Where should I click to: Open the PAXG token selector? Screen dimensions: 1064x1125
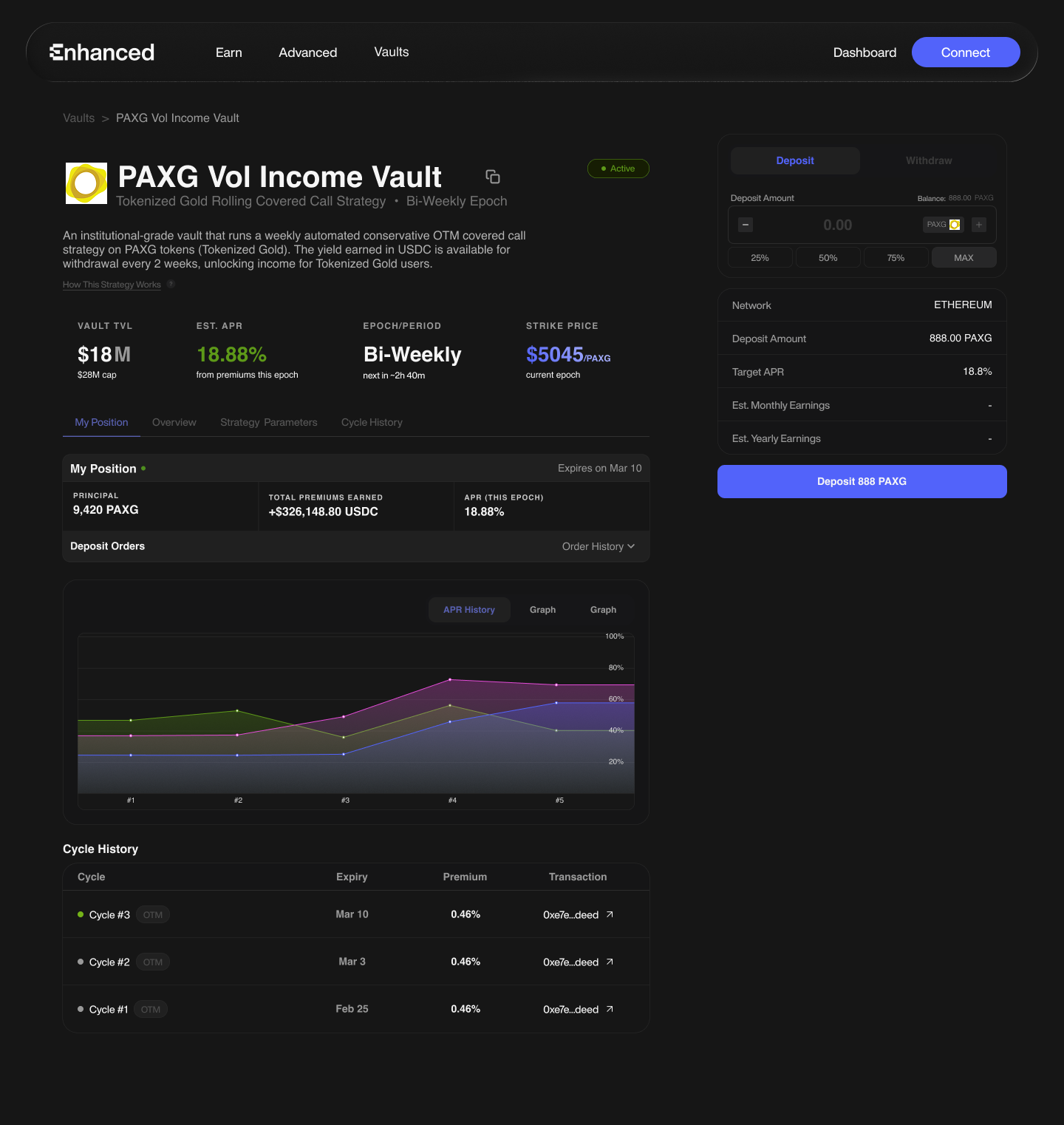click(x=944, y=225)
